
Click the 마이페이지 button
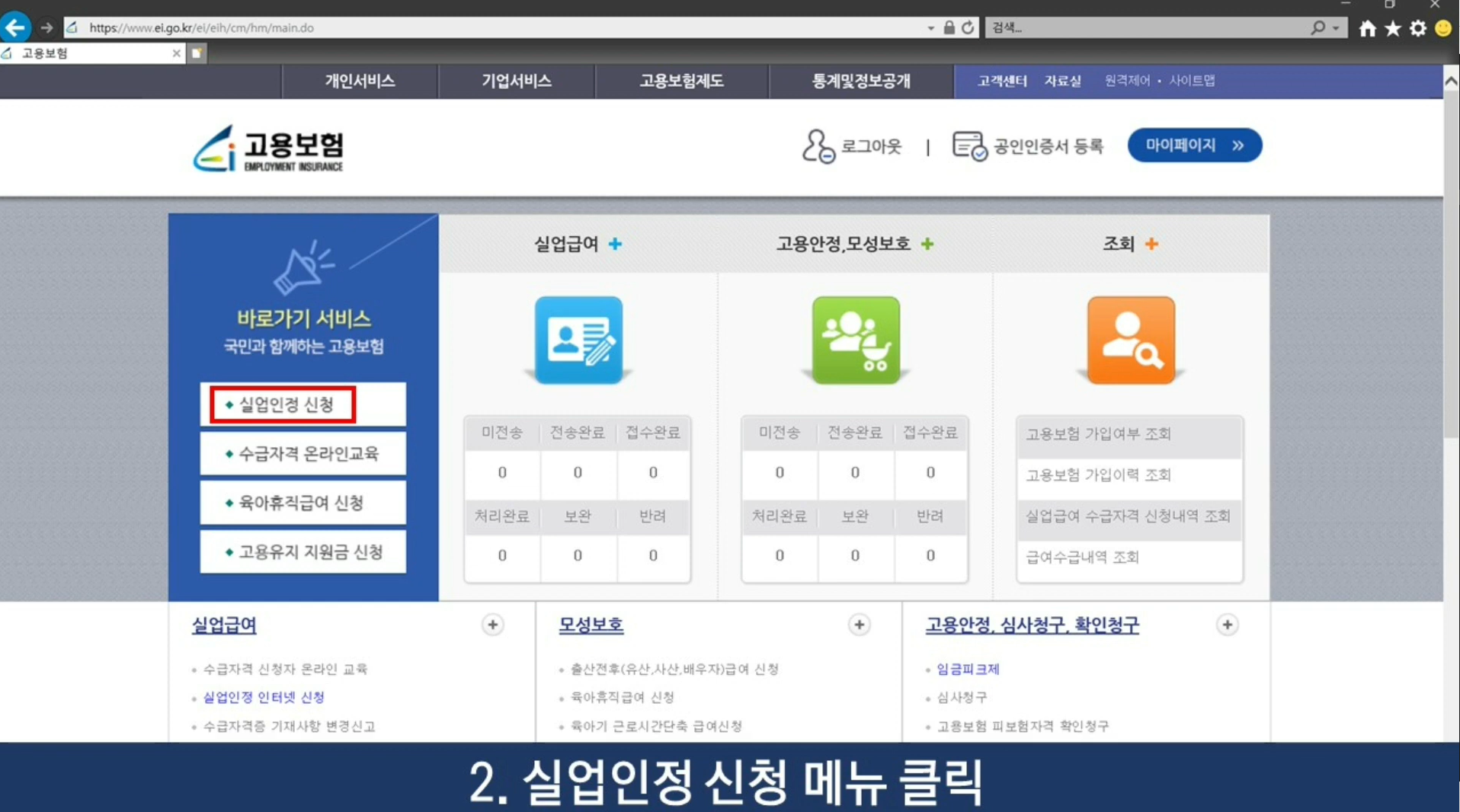1193,145
